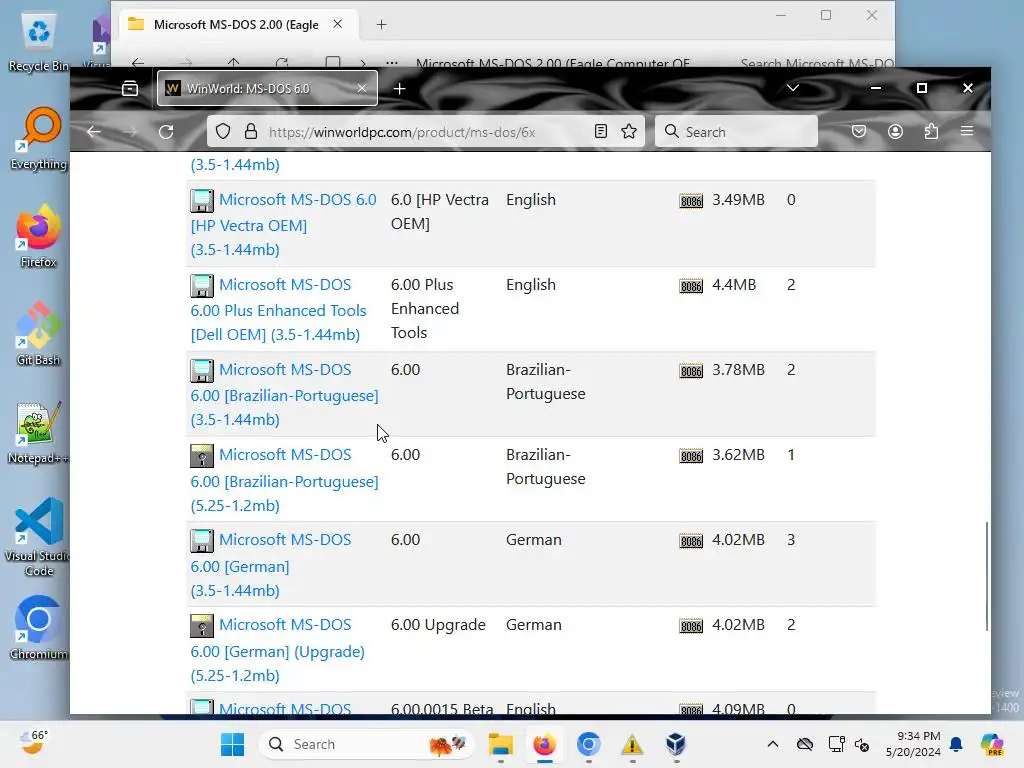The image size is (1024, 768).
Task: Open Firefox View recent browsing
Action: point(130,88)
